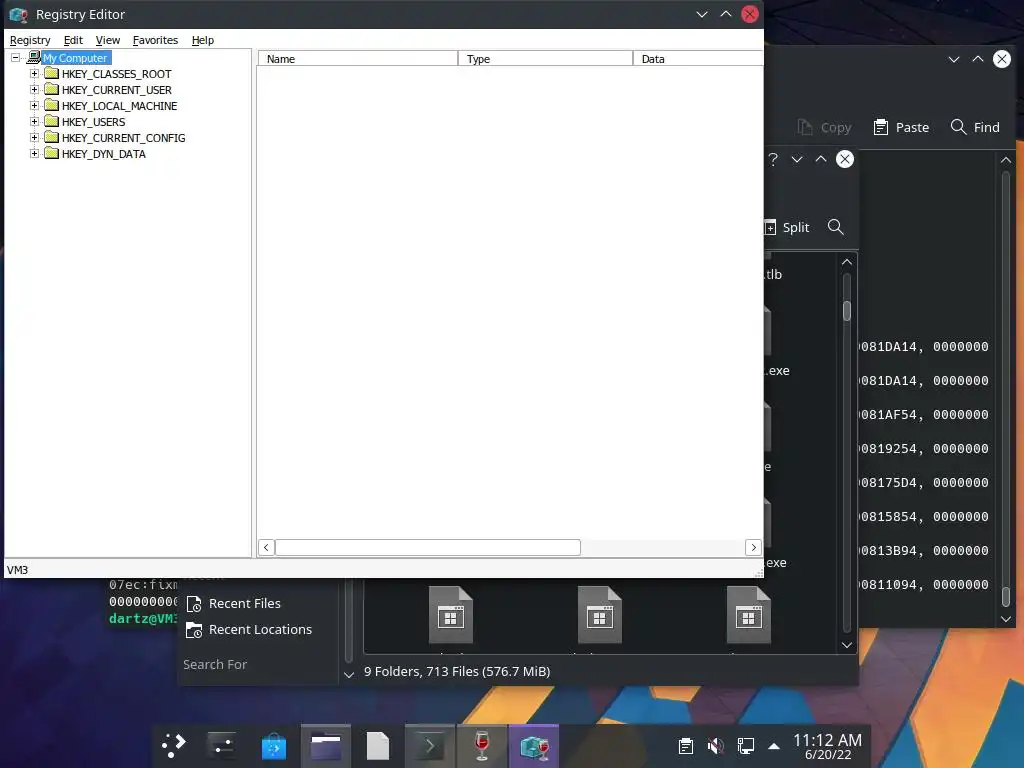Click the text editor scrollbar down arrow
This screenshot has height=768, width=1024.
click(x=1006, y=619)
